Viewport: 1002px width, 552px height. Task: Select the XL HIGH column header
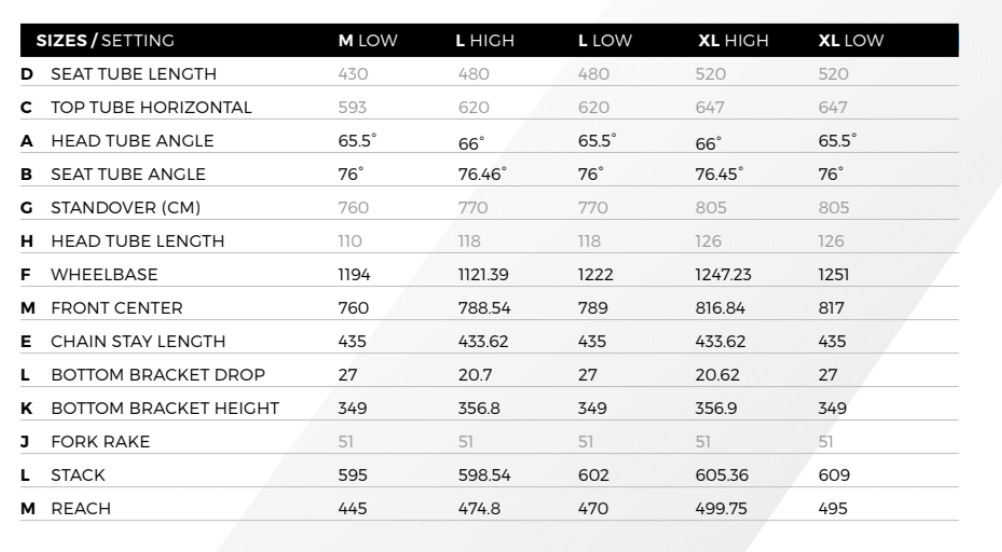point(732,41)
